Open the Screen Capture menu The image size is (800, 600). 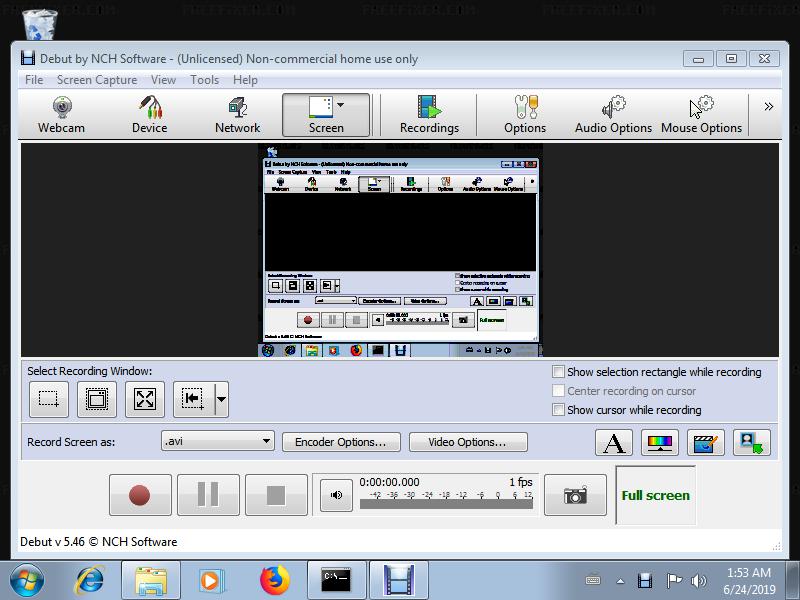pyautogui.click(x=96, y=80)
